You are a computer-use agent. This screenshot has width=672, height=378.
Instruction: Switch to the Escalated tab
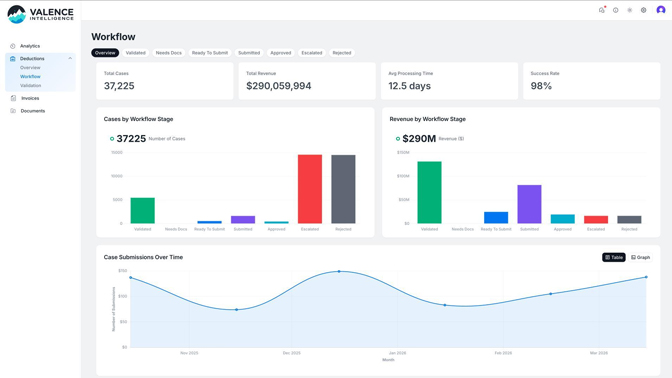(312, 53)
